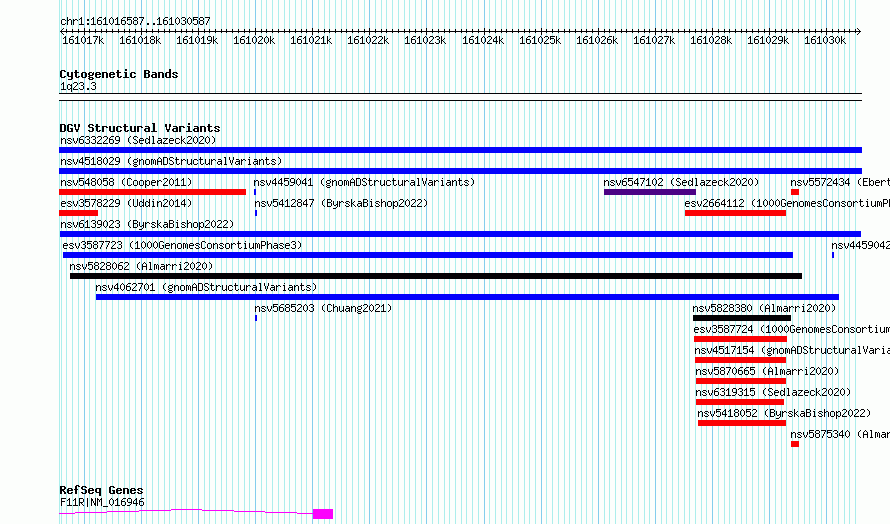Viewport: 890px width, 524px height.
Task: Select nsv4517154 gnomAD variant label
Action: [792, 350]
